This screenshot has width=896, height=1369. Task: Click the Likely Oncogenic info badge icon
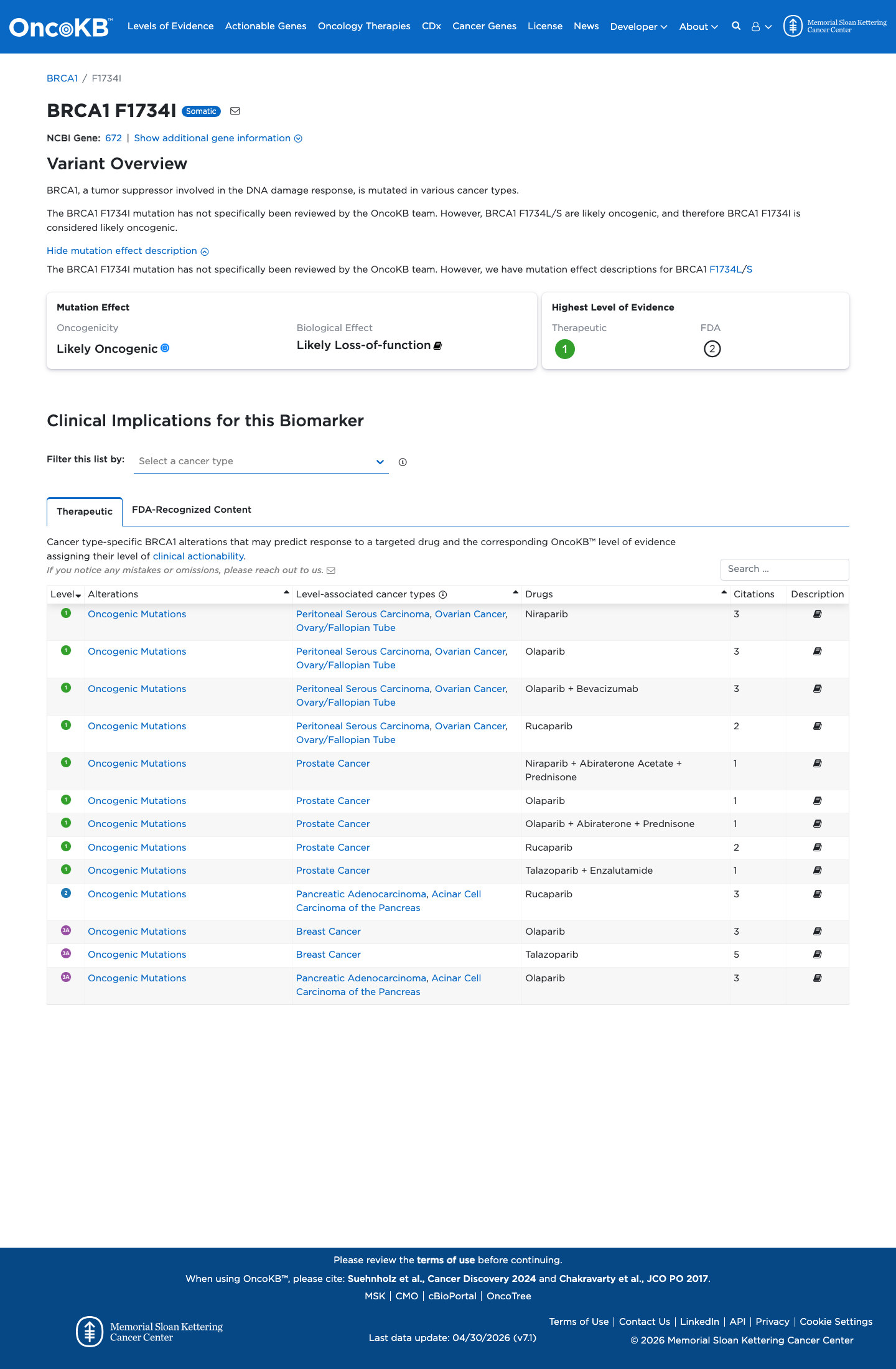[165, 348]
